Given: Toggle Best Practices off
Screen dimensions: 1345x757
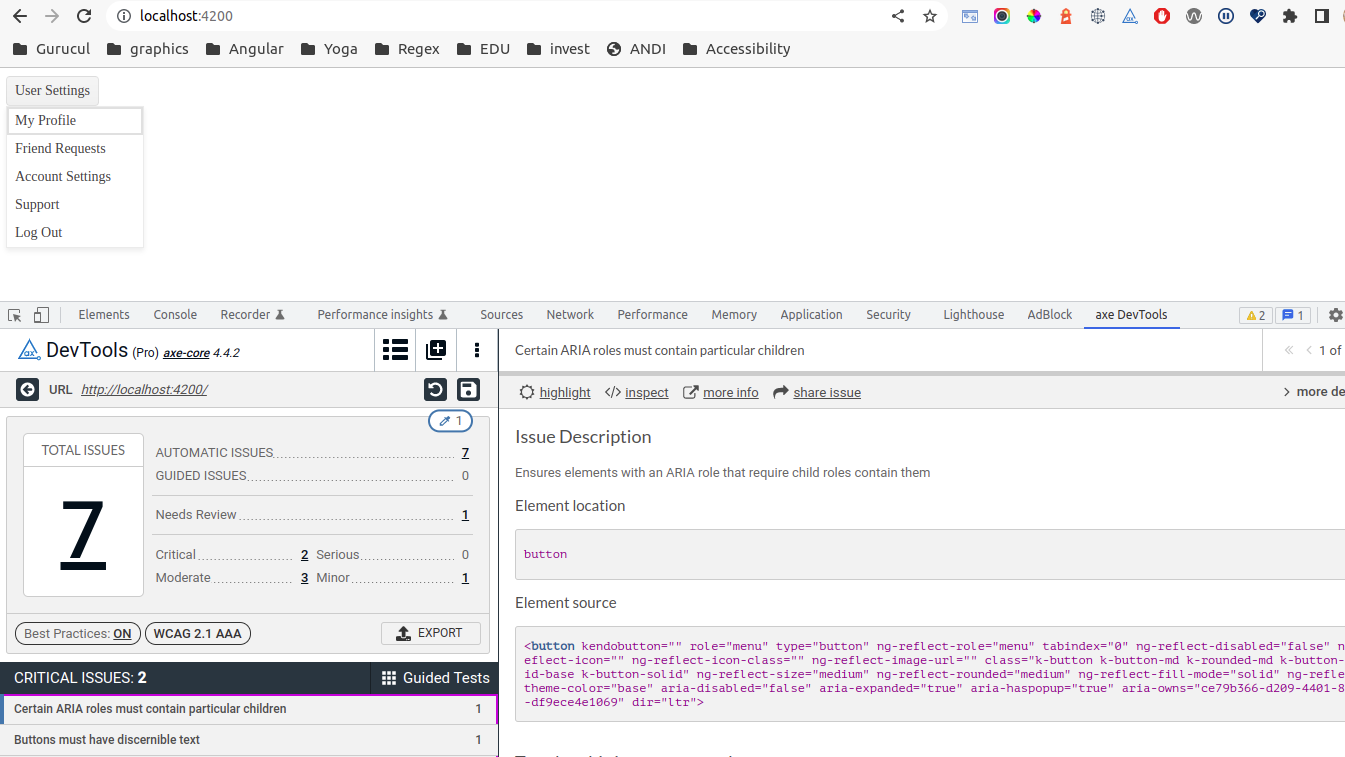Looking at the screenshot, I should click(x=77, y=633).
